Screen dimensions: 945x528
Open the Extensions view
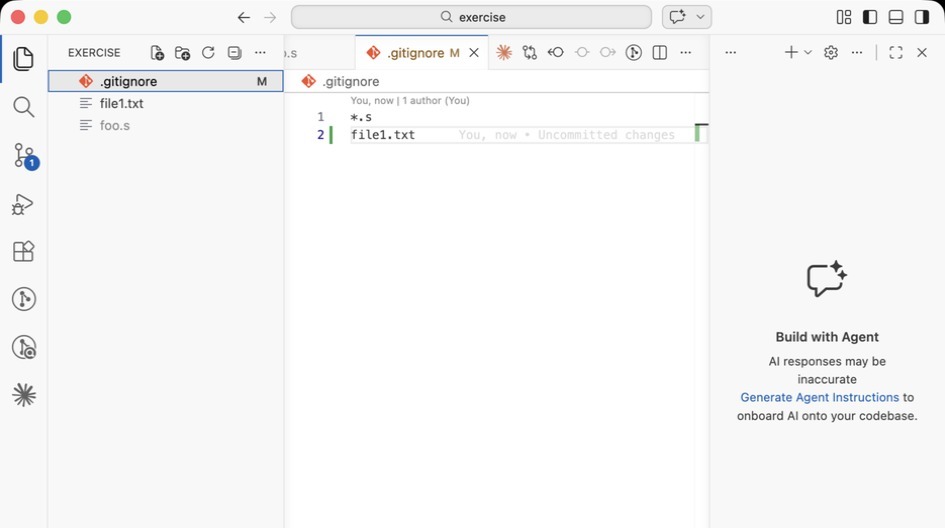pyautogui.click(x=23, y=251)
